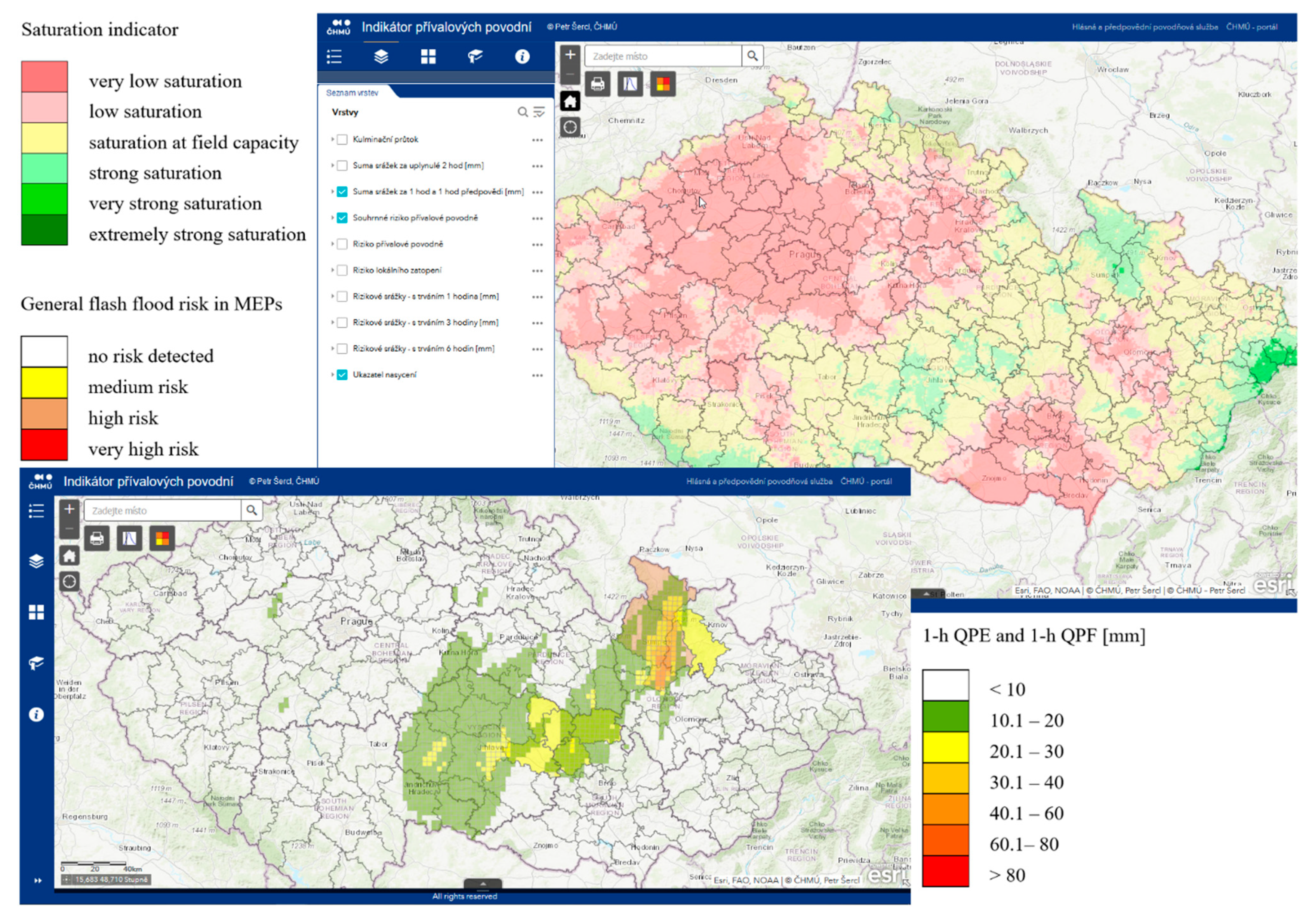Open options menu for Riziko přívalové povodně
The height and width of the screenshot is (924, 1315).
[x=537, y=244]
